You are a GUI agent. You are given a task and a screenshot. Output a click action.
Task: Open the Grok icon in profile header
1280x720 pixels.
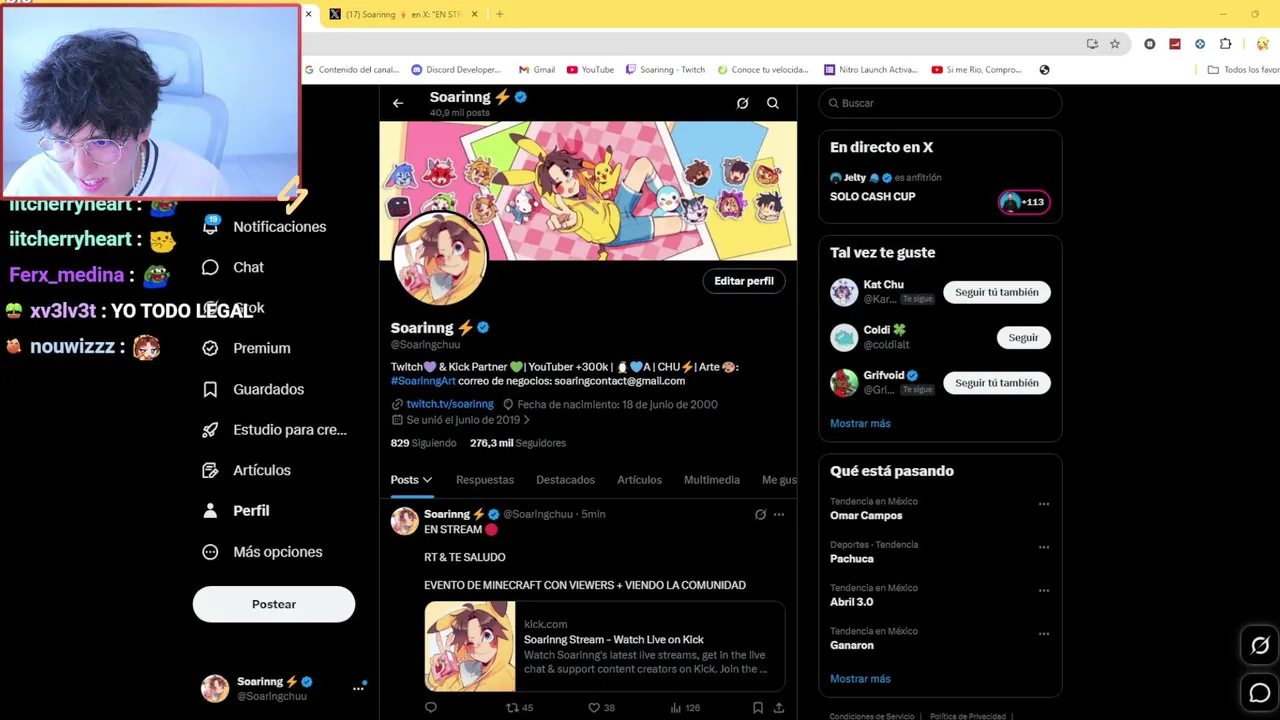pos(742,103)
